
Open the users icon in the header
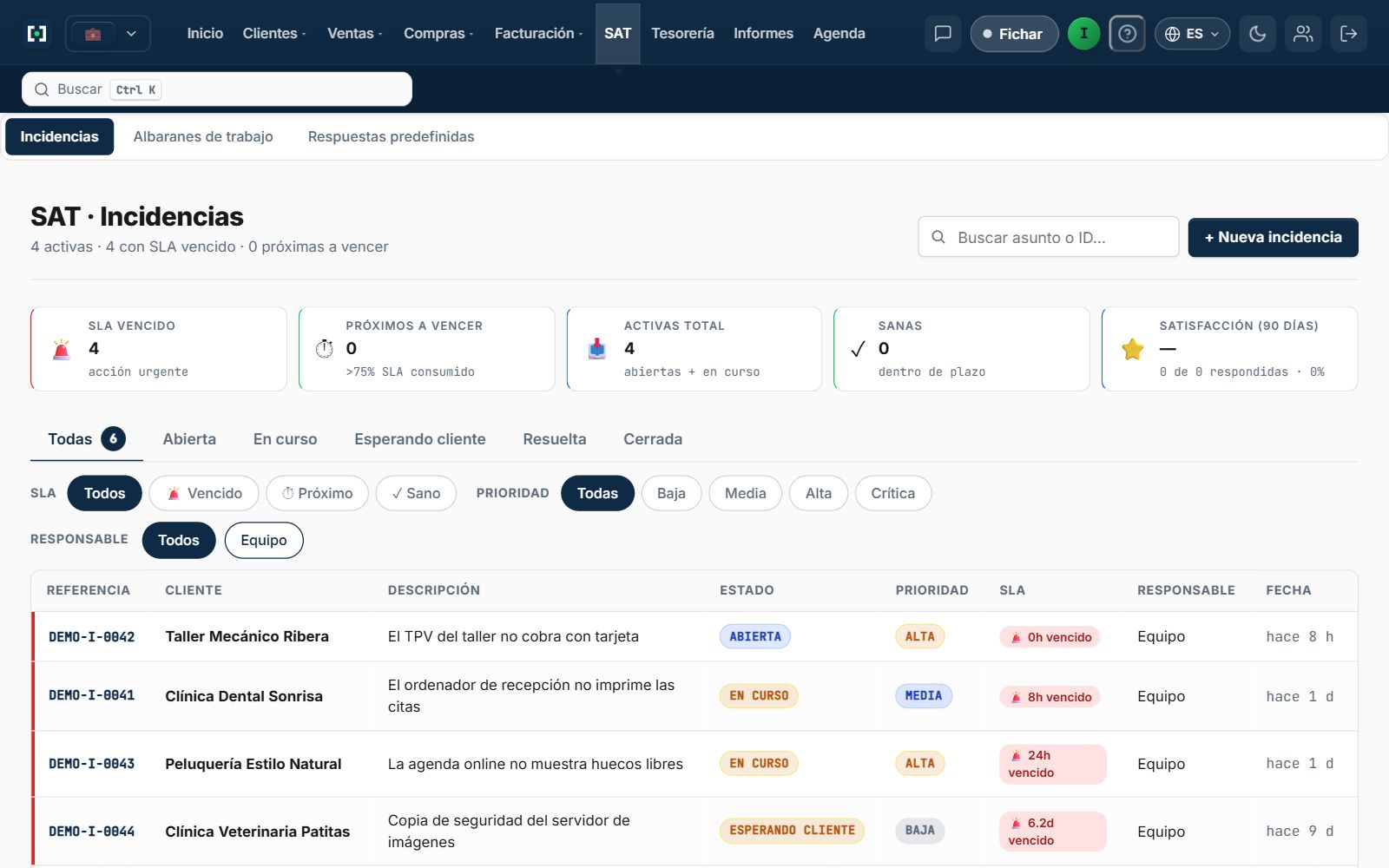pos(1303,34)
